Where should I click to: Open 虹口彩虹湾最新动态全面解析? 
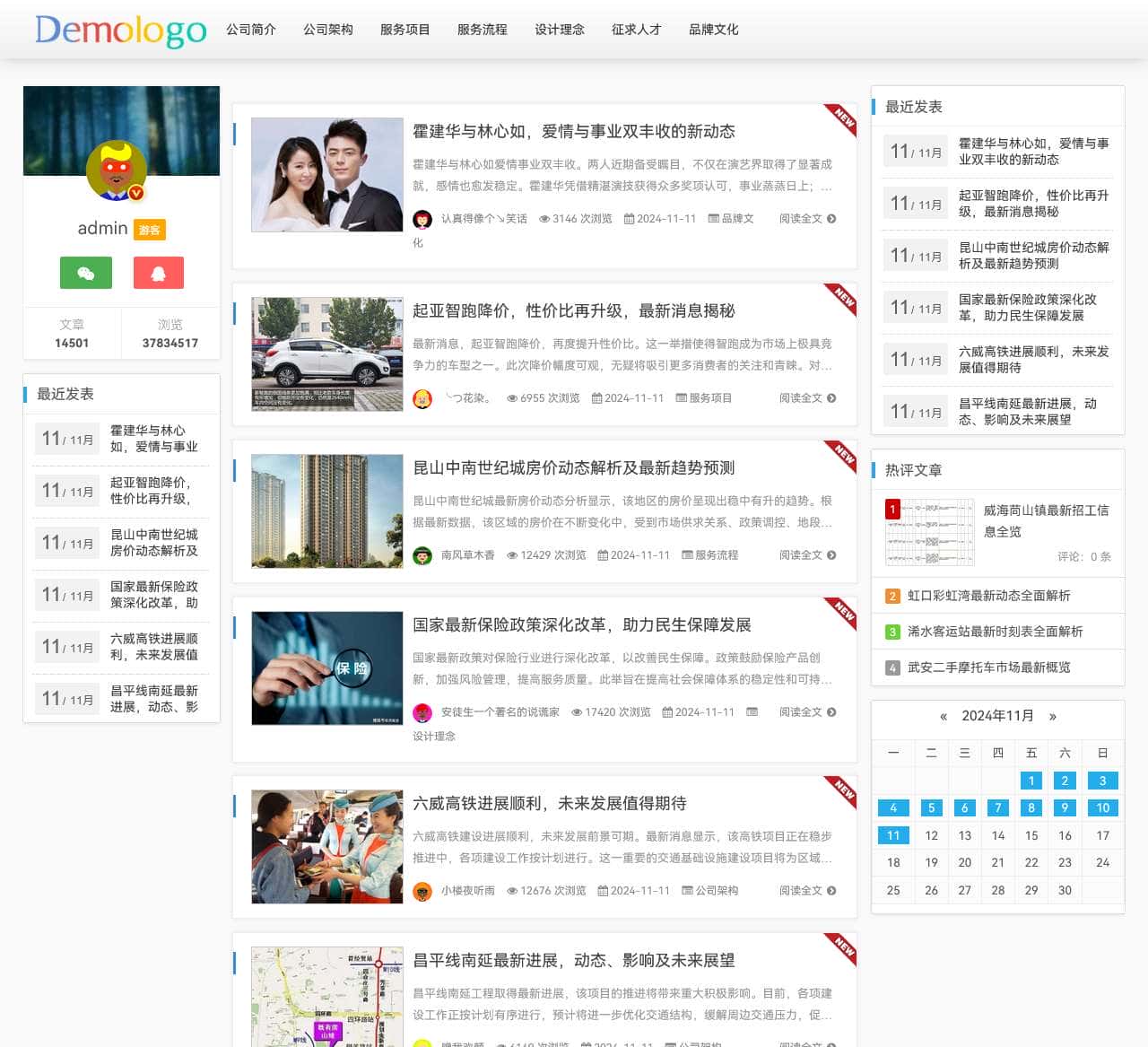point(988,596)
